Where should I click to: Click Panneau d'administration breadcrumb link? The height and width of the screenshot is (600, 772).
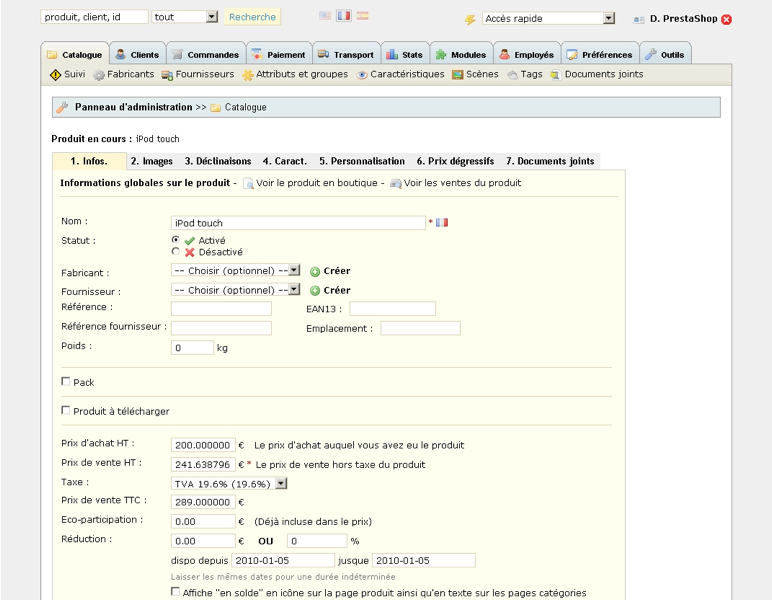(133, 107)
